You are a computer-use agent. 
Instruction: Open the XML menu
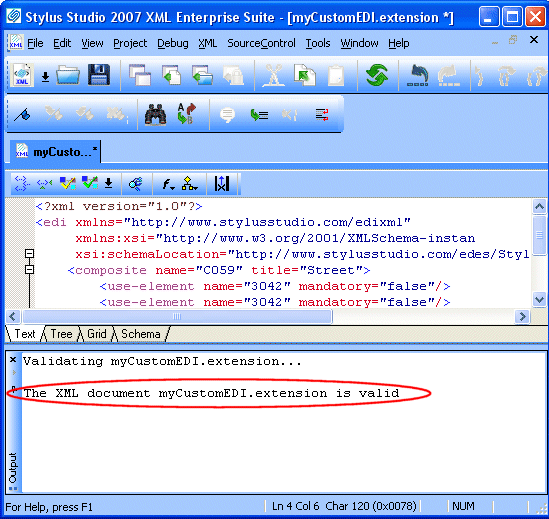click(x=208, y=43)
